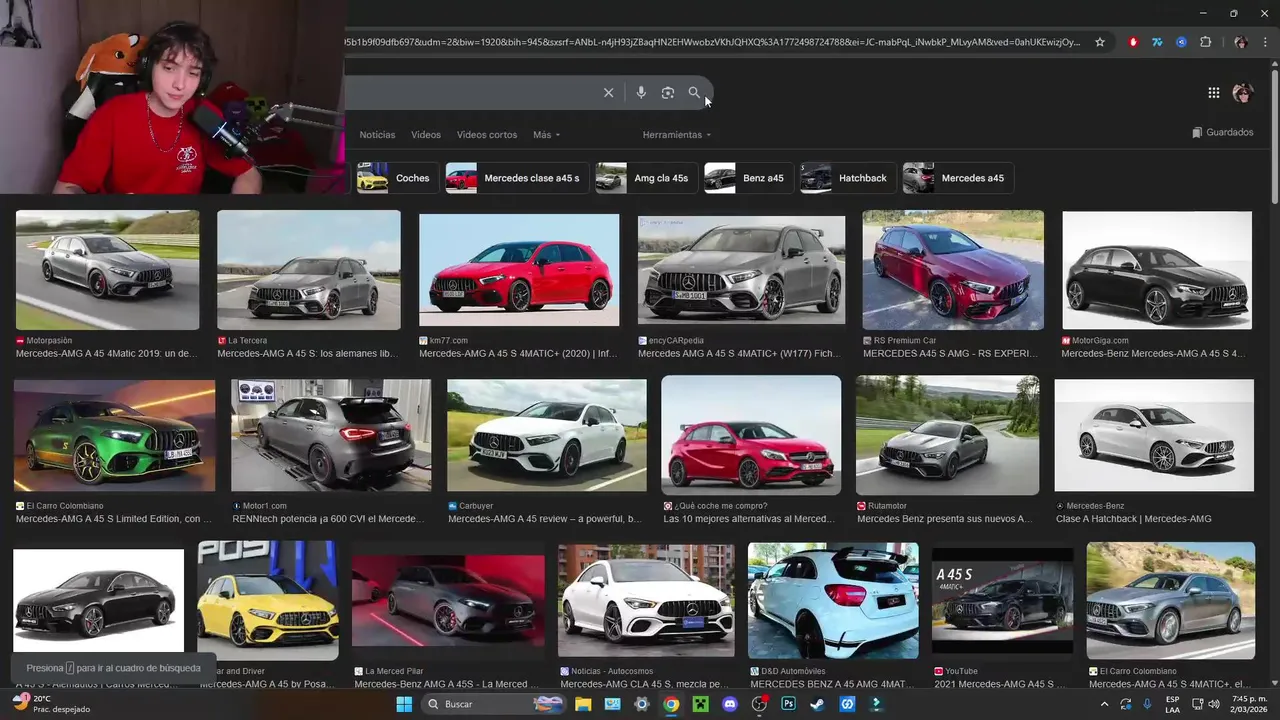Click the microphone tray icon
Image resolution: width=1280 pixels, height=720 pixels.
click(x=1147, y=704)
